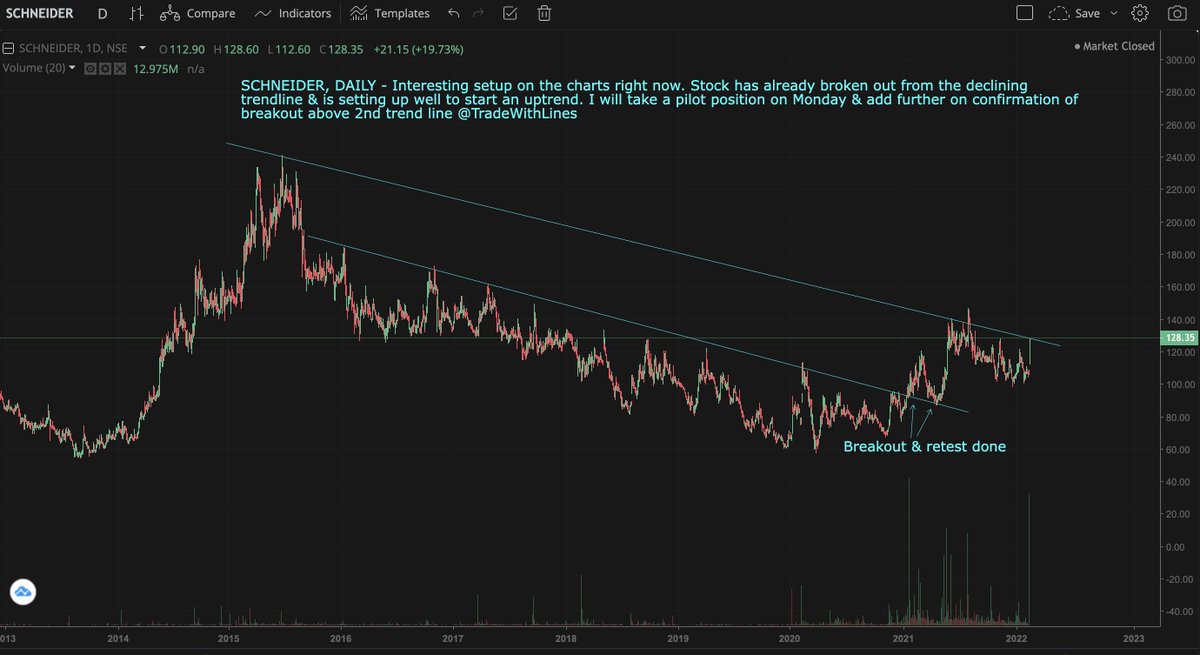Edit the SCHNEIDER symbol field
The width and height of the screenshot is (1200, 655).
coord(40,14)
